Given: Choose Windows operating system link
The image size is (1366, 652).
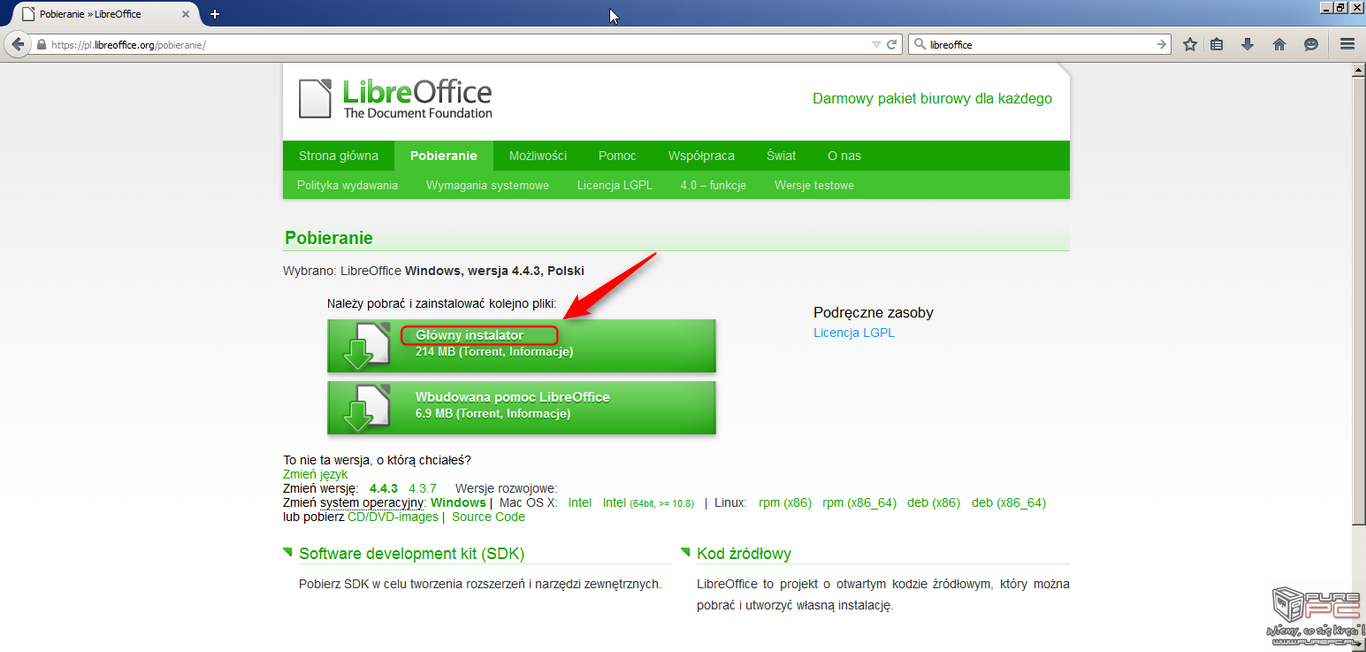Looking at the screenshot, I should click(458, 502).
